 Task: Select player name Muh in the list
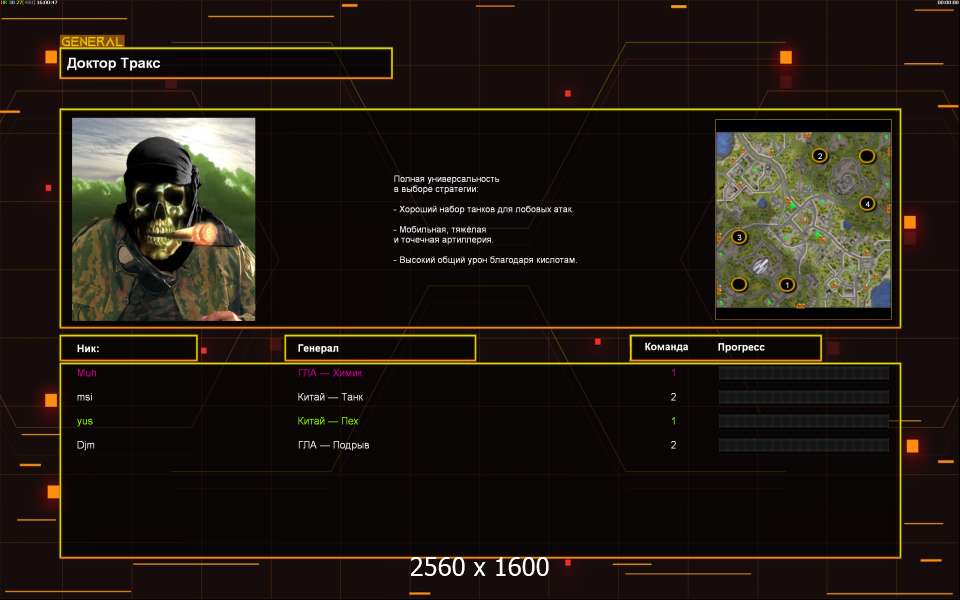tap(87, 373)
